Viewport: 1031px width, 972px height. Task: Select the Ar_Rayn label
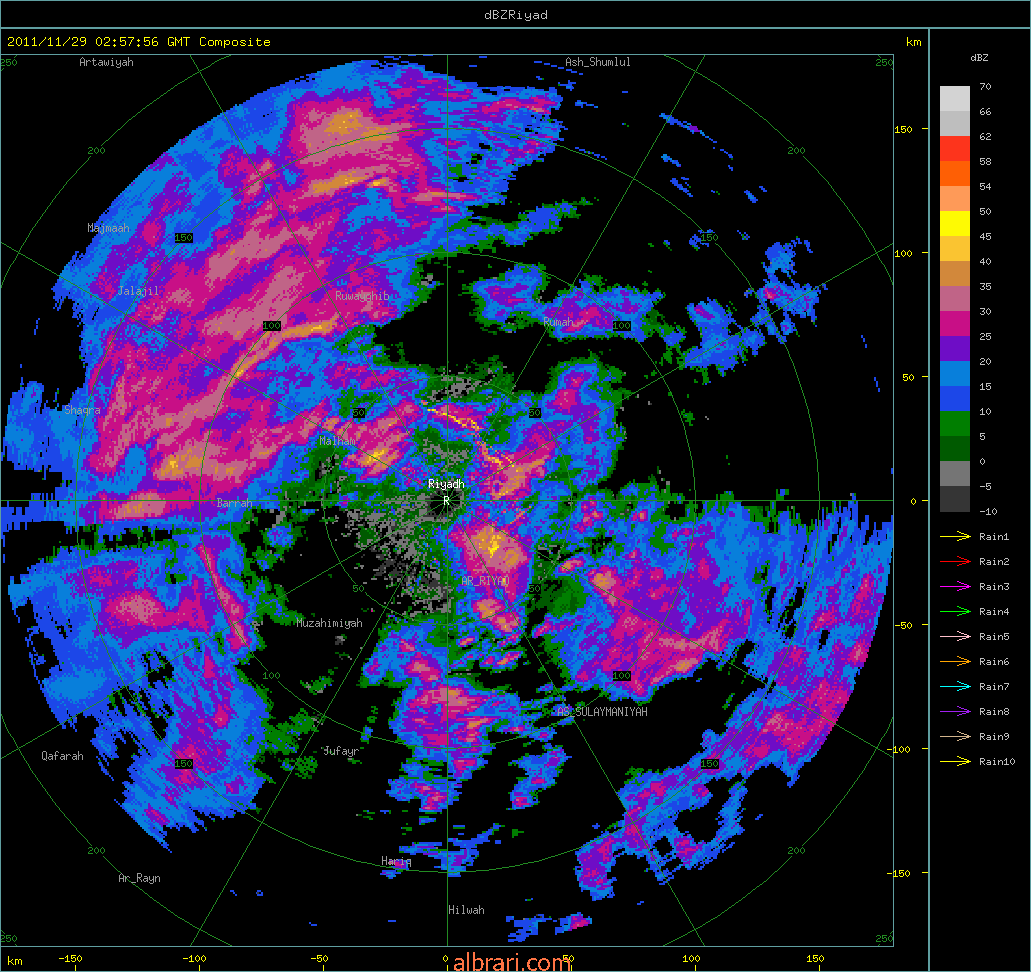[139, 878]
